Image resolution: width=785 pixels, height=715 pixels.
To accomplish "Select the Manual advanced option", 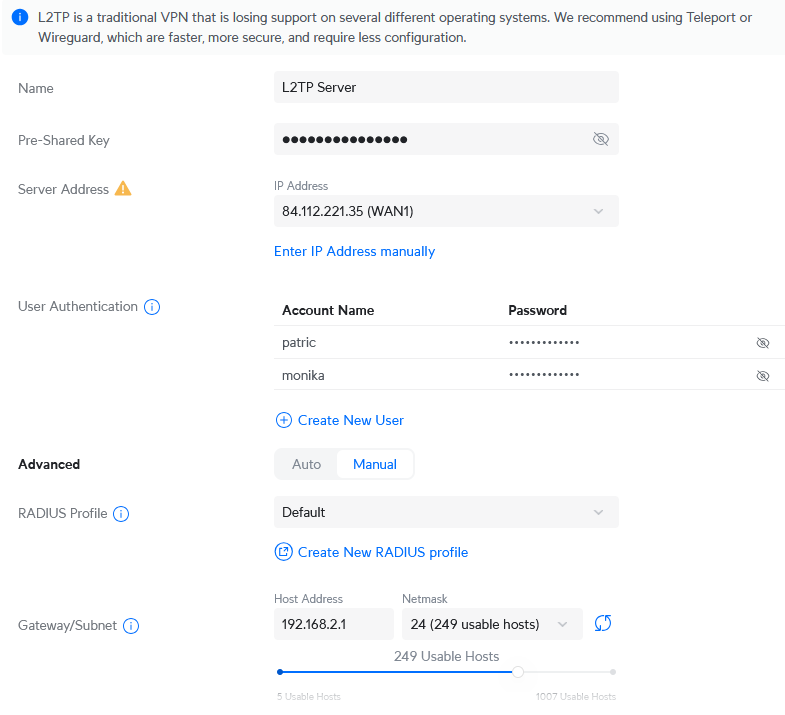I will pyautogui.click(x=375, y=464).
